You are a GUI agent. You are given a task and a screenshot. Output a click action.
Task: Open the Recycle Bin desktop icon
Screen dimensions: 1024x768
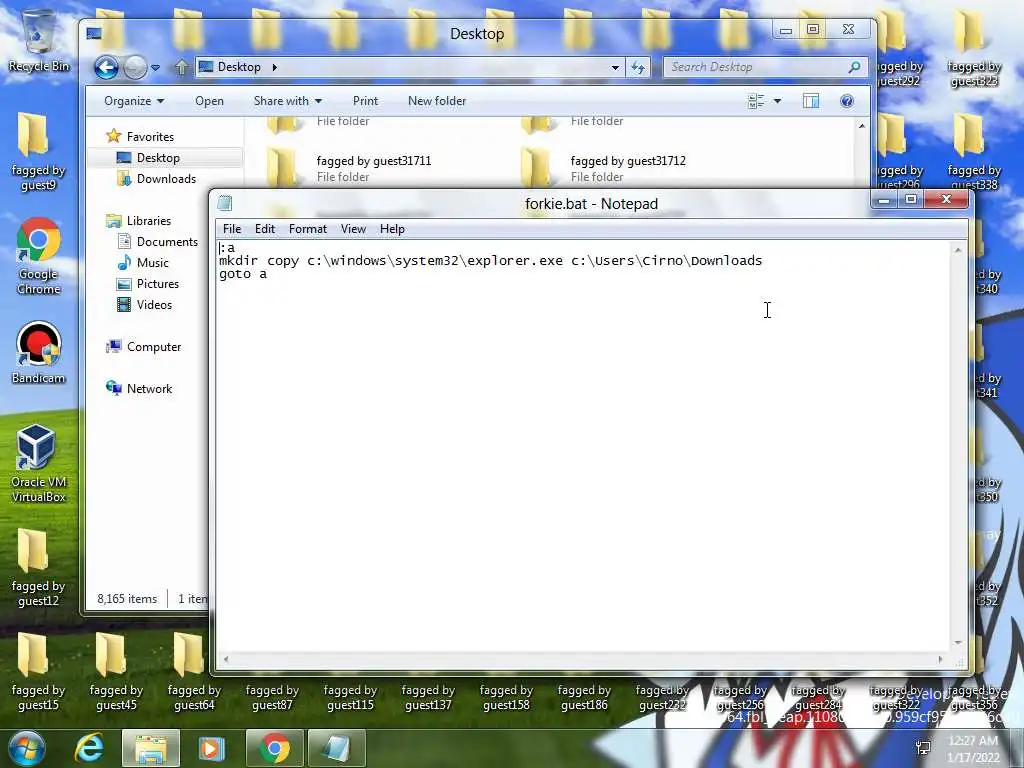[38, 40]
